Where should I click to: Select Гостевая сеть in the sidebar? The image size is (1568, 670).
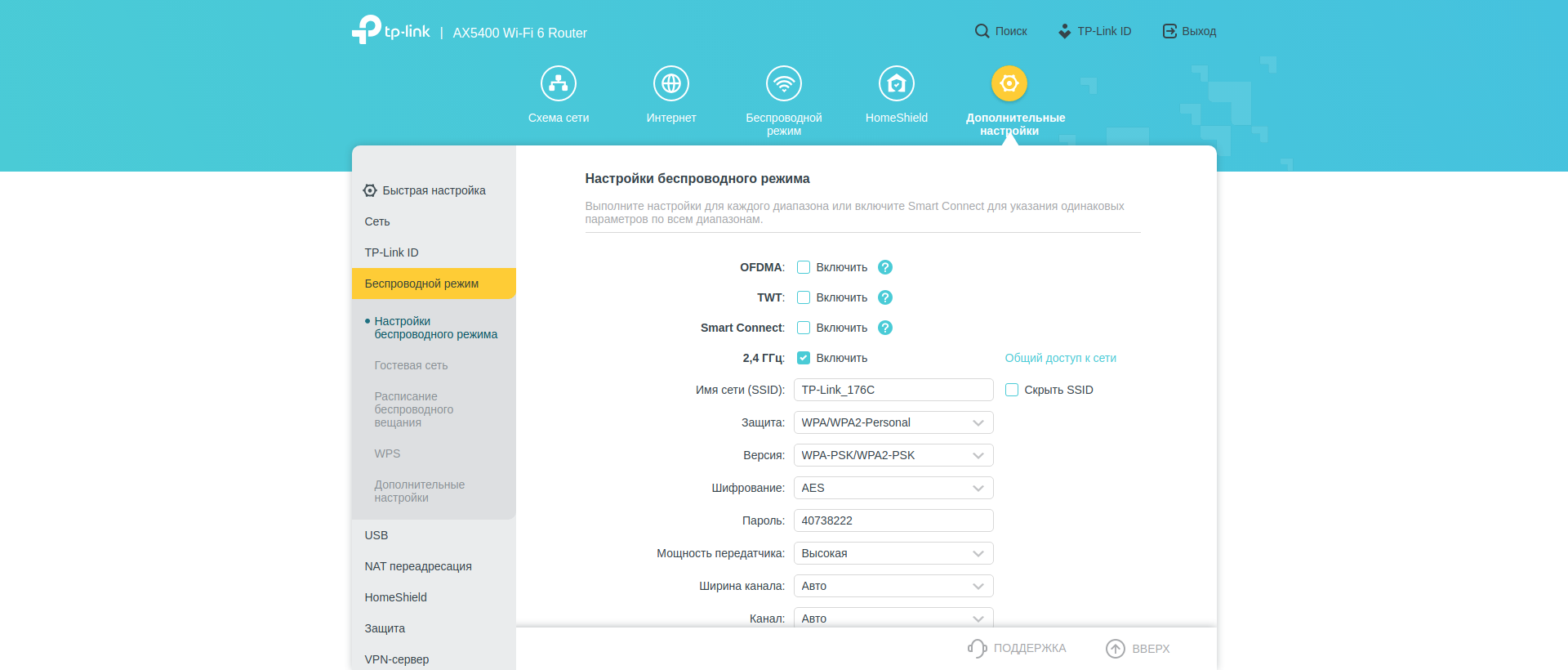(411, 365)
